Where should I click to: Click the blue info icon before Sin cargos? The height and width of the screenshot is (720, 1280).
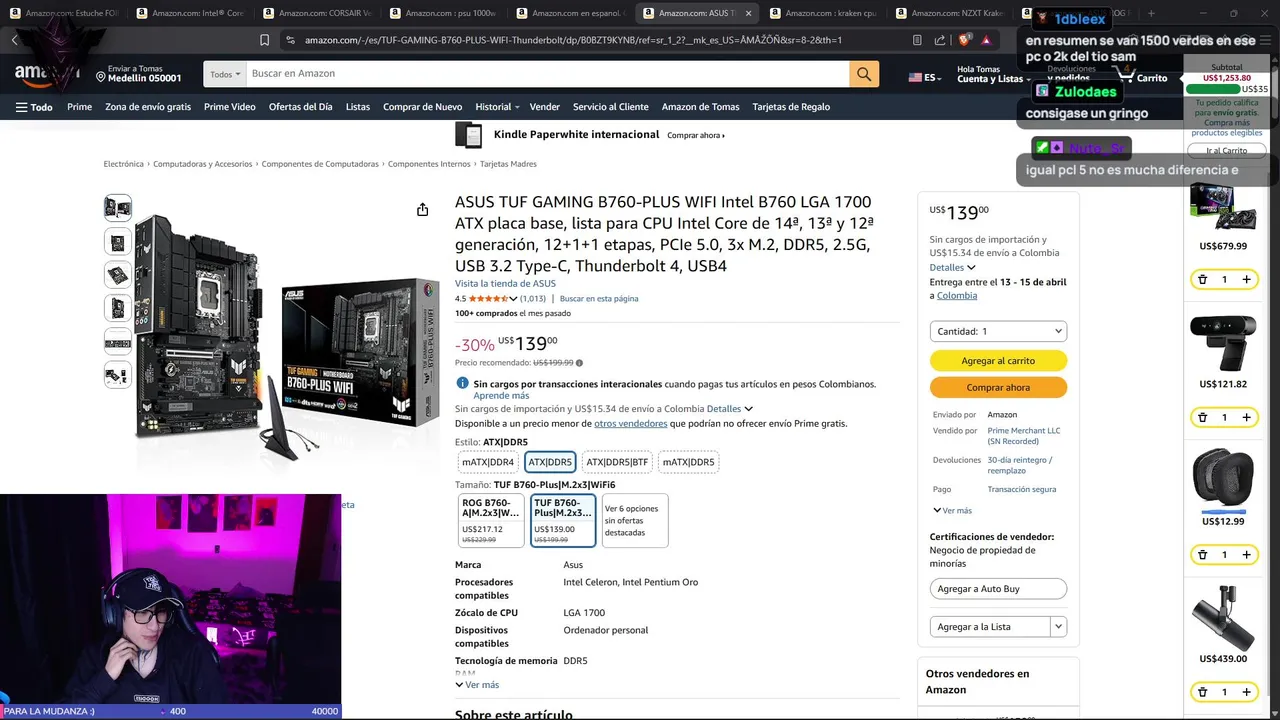[x=462, y=383]
